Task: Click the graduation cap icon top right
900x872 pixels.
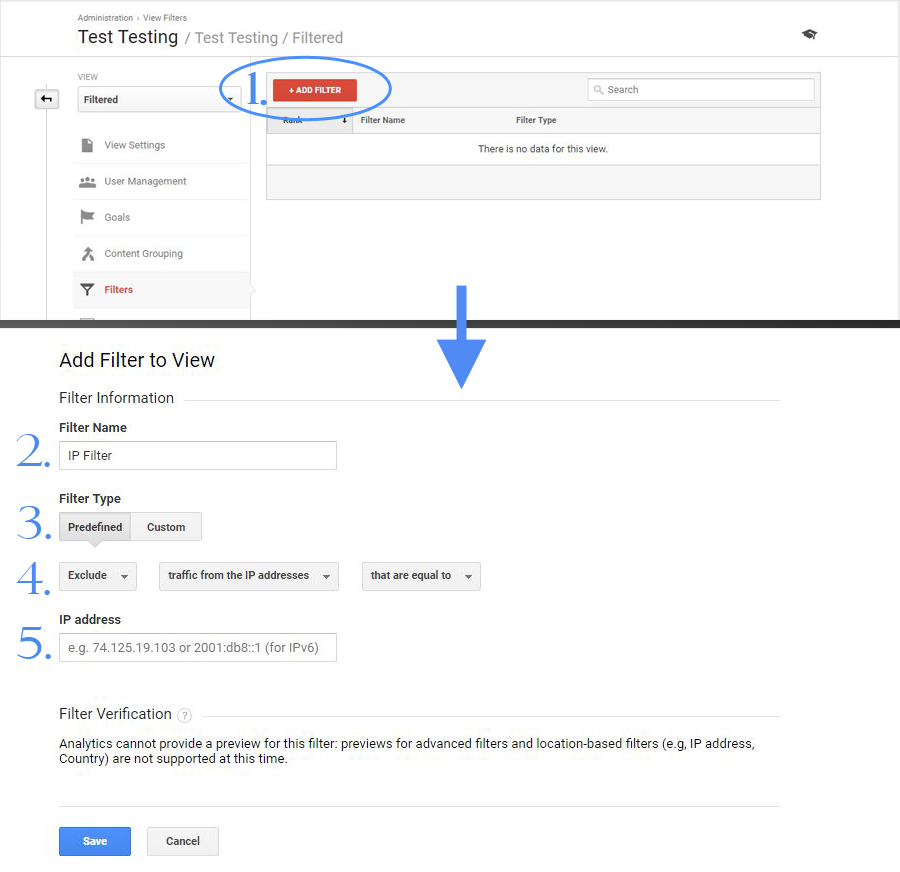Action: [809, 33]
